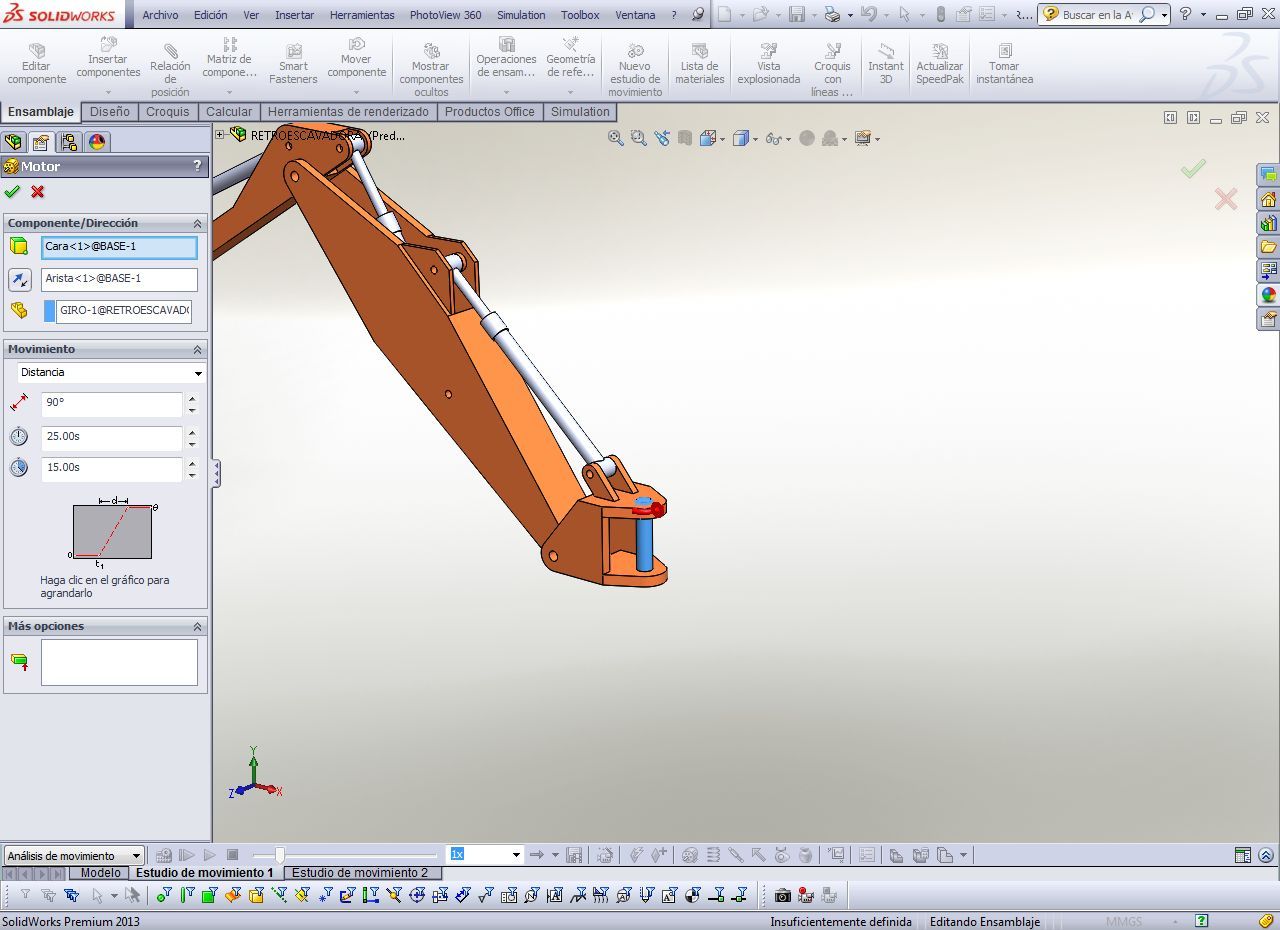Screen dimensions: 1280x930
Task: Collapse the Componente/Dirección section
Action: 197,223
